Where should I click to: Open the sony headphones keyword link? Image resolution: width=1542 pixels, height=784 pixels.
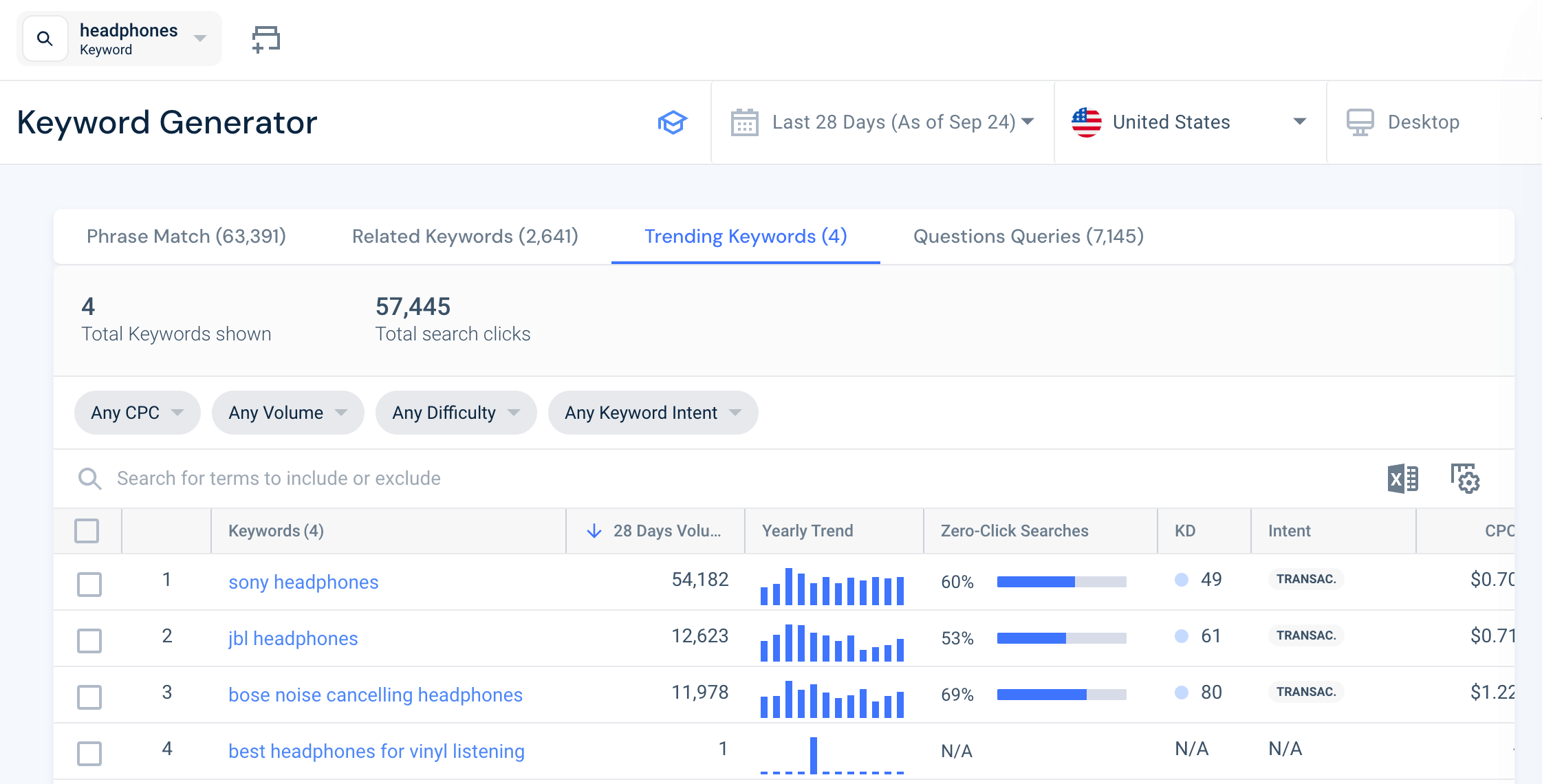coord(303,582)
